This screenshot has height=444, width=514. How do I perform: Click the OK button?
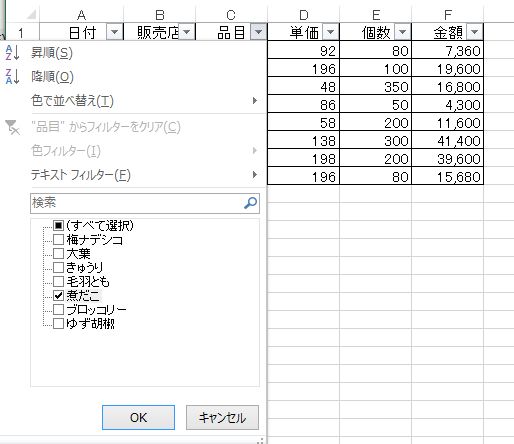click(138, 417)
